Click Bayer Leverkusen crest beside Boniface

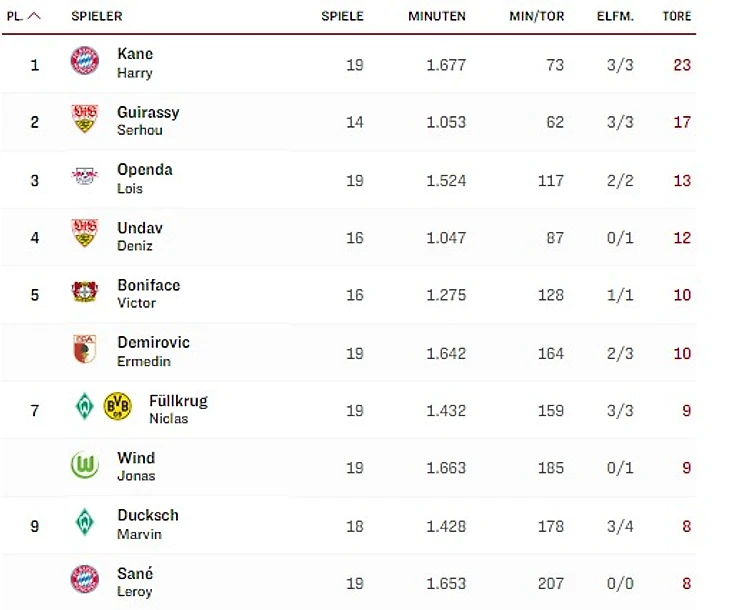coord(85,292)
